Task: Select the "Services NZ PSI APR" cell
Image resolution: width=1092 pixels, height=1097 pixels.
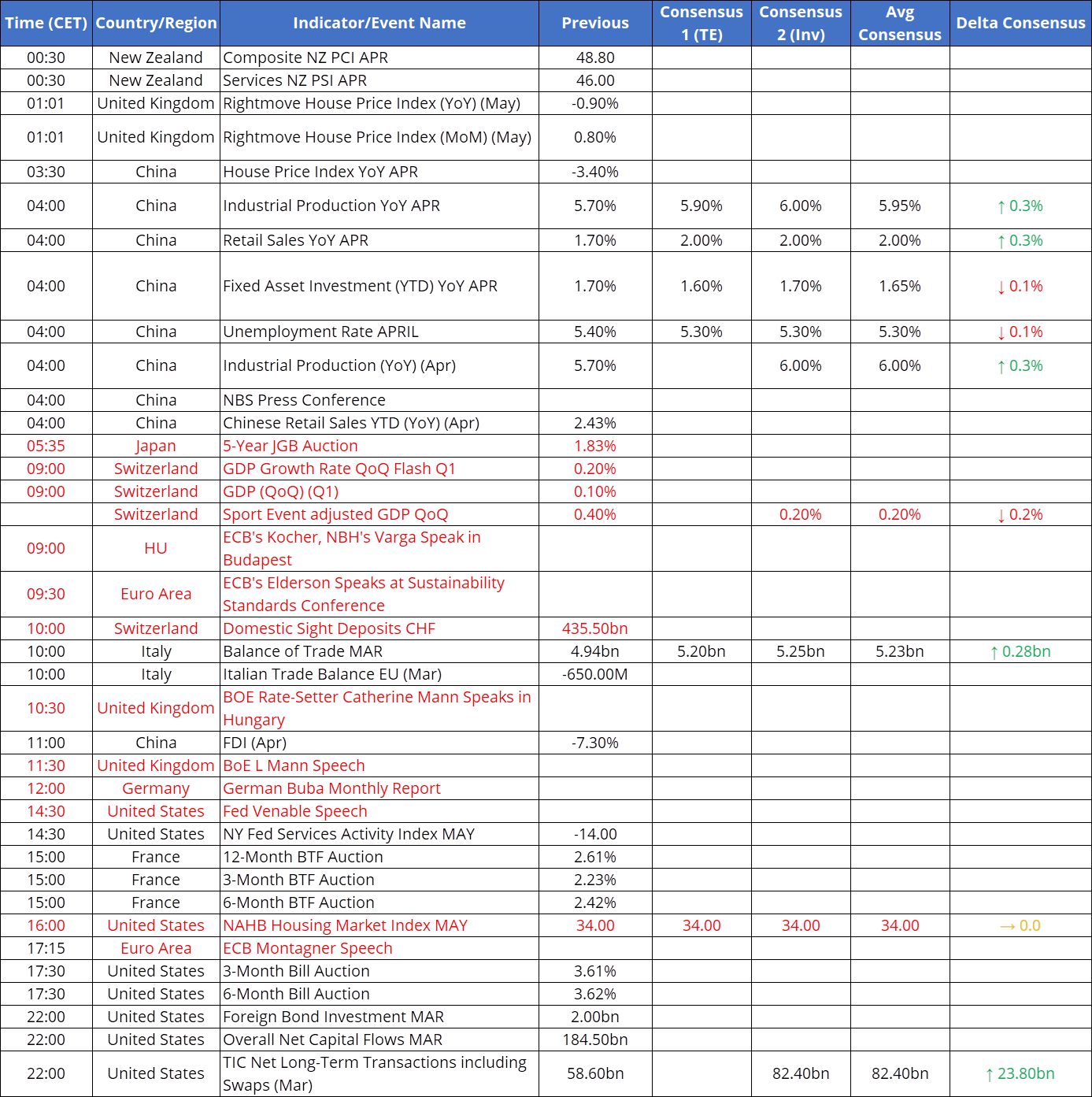Action: pos(379,80)
